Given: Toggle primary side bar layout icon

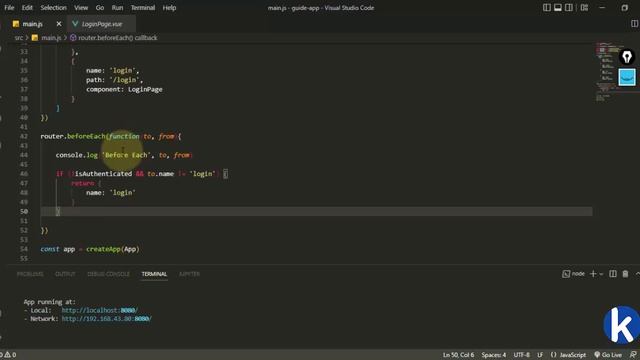Looking at the screenshot, I should (547, 8).
